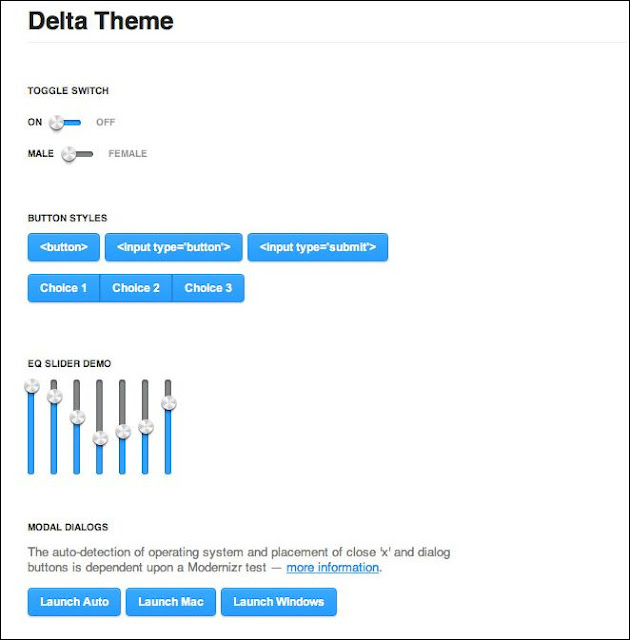Click the third EQ slider handle

[x=77, y=417]
